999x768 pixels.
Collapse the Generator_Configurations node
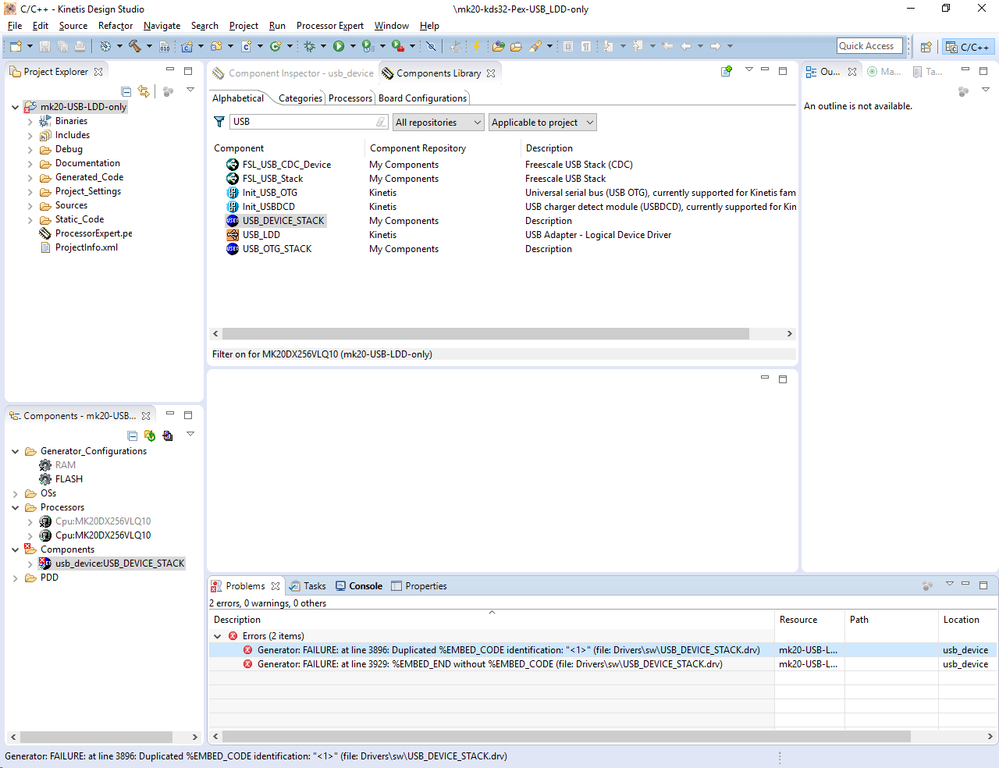(15, 451)
